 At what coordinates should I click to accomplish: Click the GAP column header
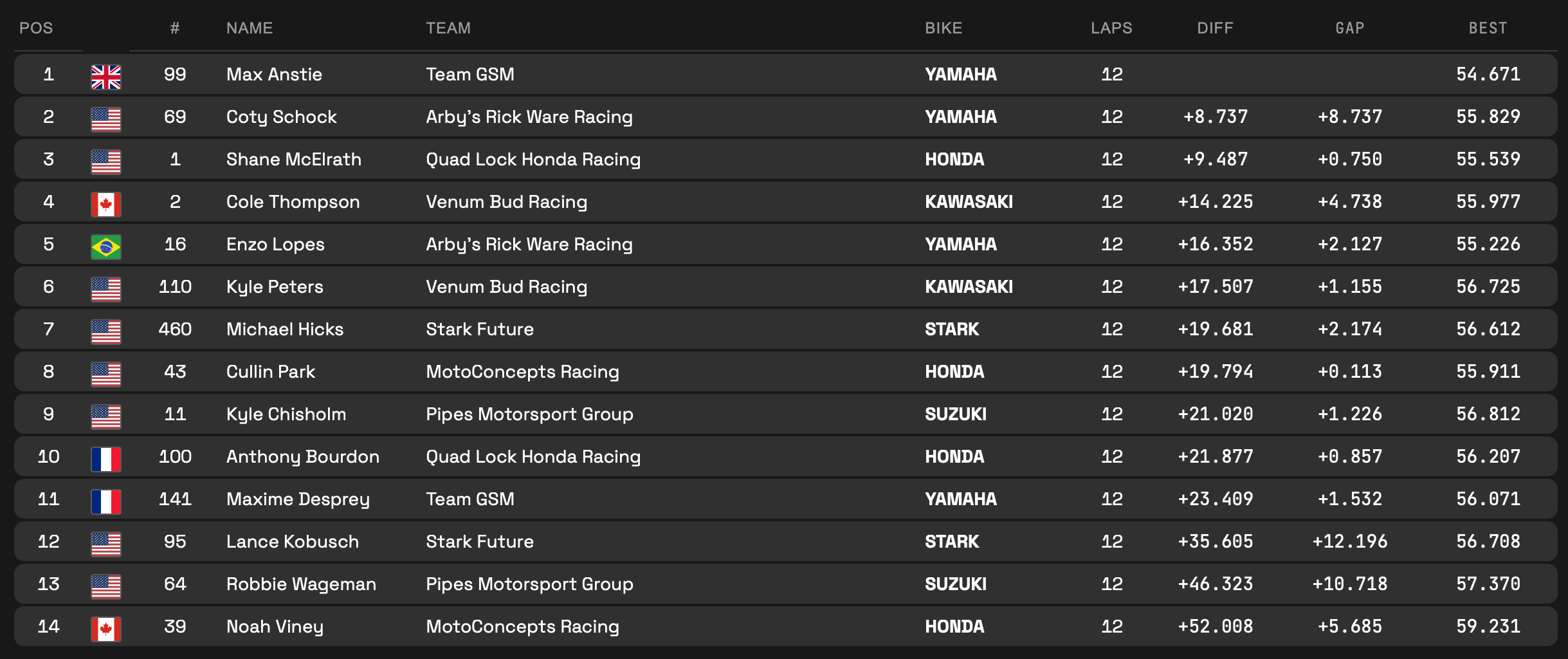pos(1349,28)
